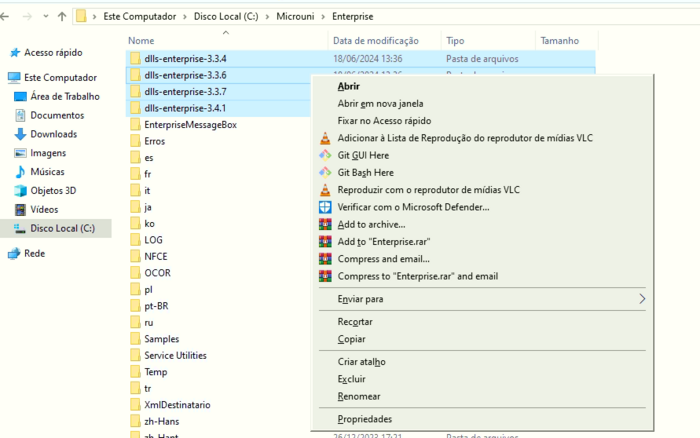700x438 pixels.
Task: Click WinRAR icon beside Compress and email
Action: (325, 259)
